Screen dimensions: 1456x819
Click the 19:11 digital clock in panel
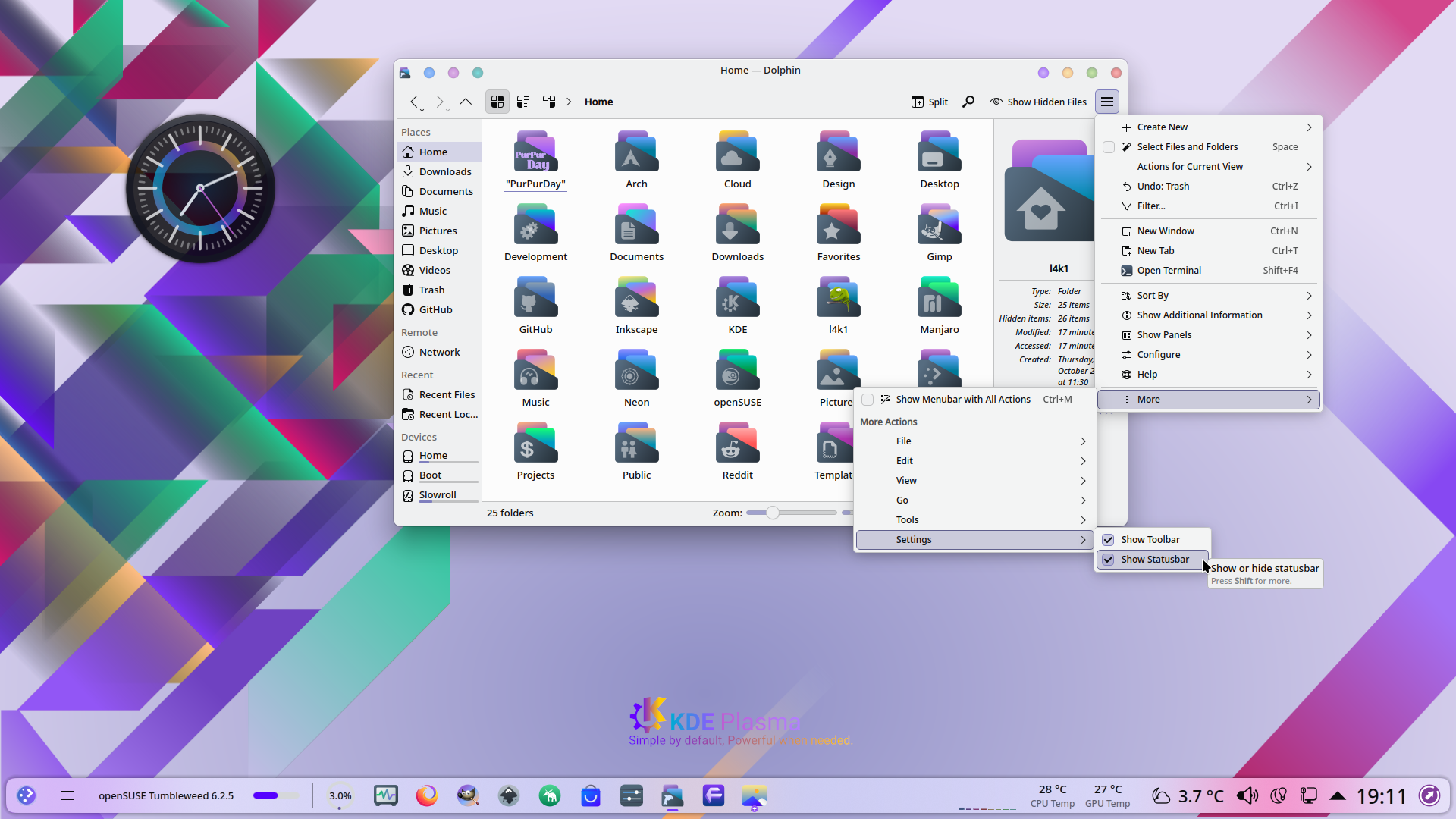[1381, 796]
